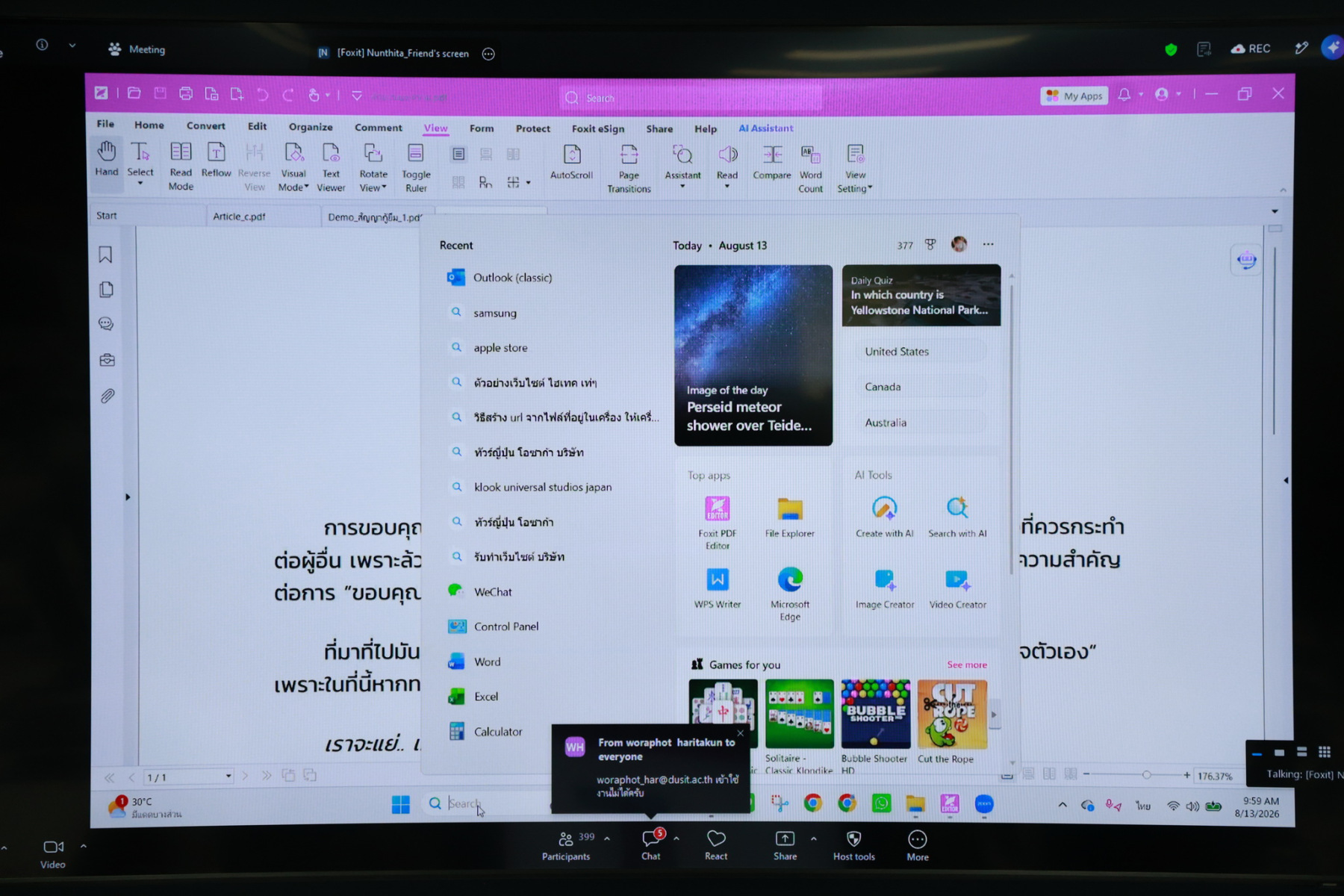
Task: Open the Zoom icon on the Windows taskbar
Action: coord(984,804)
